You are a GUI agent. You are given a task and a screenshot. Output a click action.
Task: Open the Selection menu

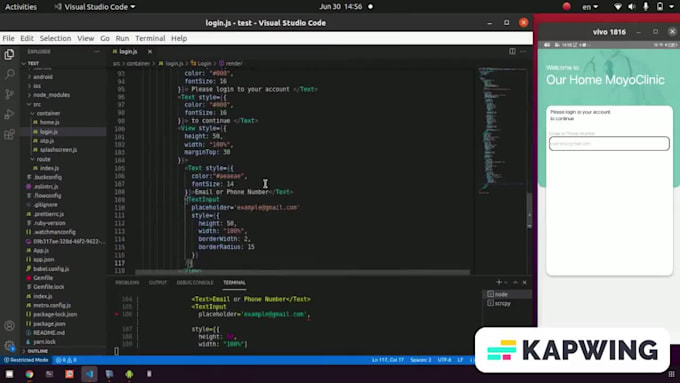(55, 38)
